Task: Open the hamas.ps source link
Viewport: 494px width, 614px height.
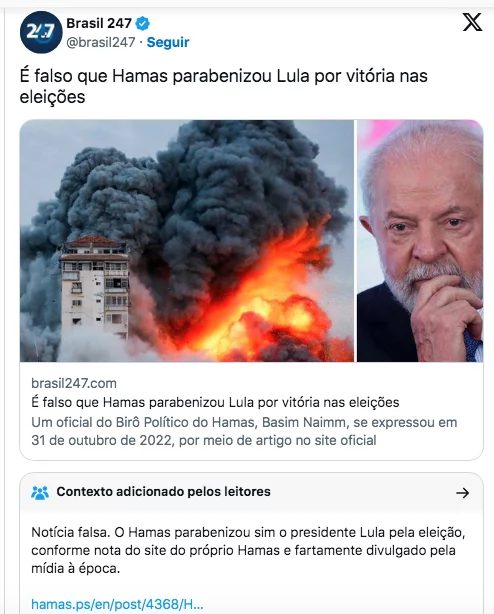Action: coord(117,604)
